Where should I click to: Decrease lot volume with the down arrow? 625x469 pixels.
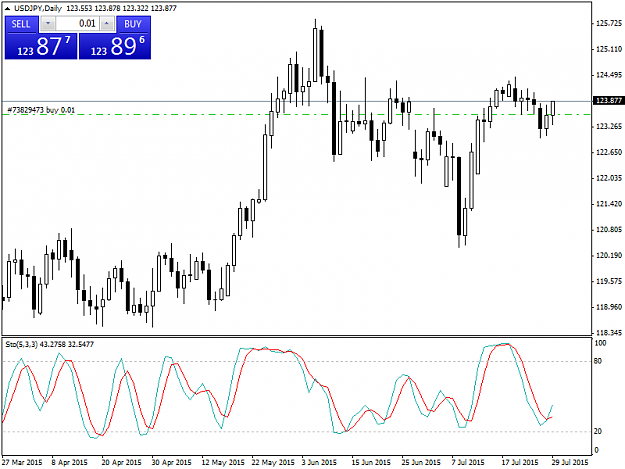[x=48, y=24]
